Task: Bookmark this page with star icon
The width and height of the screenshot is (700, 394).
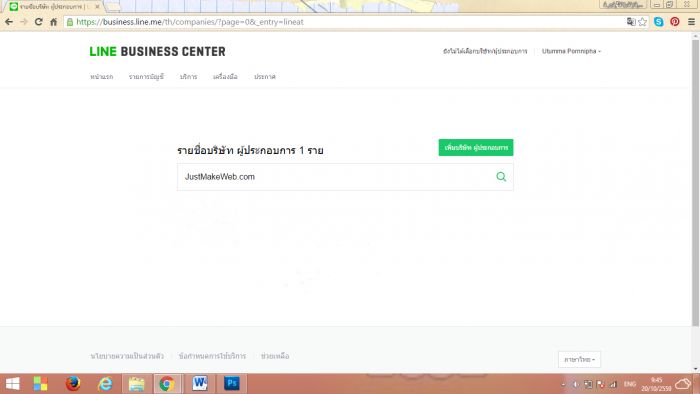Action: click(x=642, y=22)
